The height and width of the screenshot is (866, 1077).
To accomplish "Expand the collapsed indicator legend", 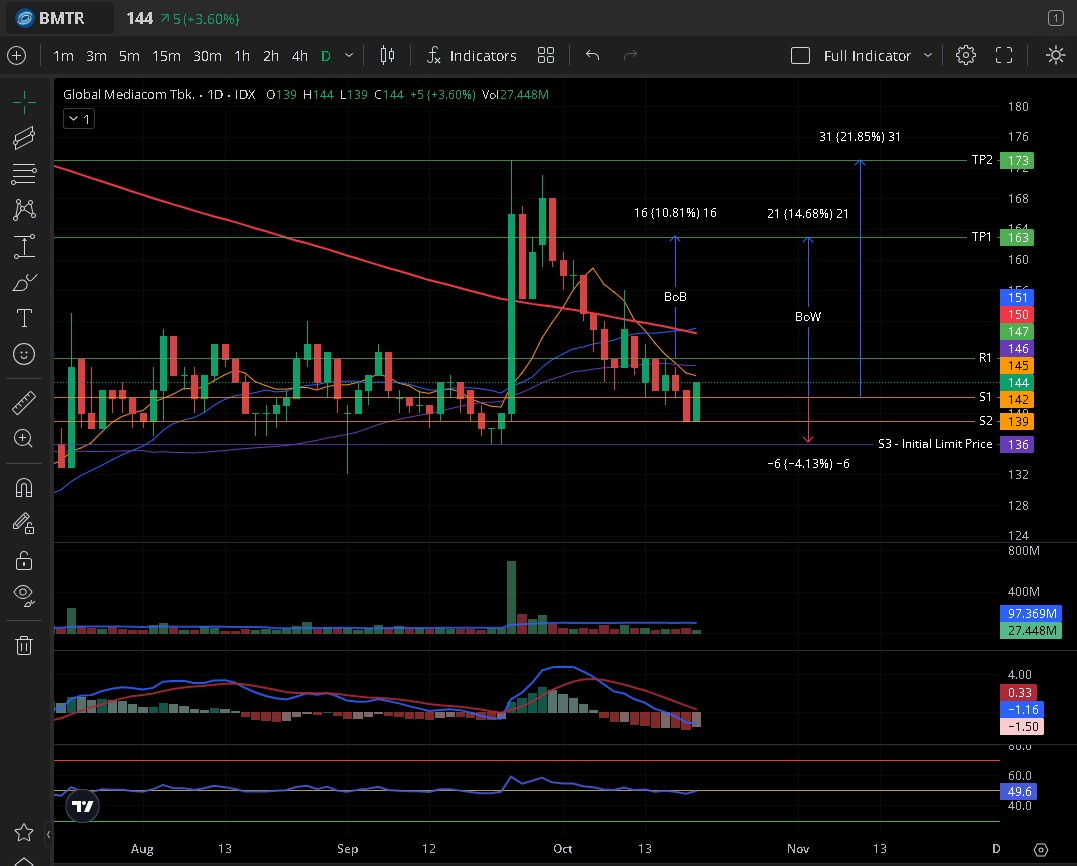I will tap(78, 119).
